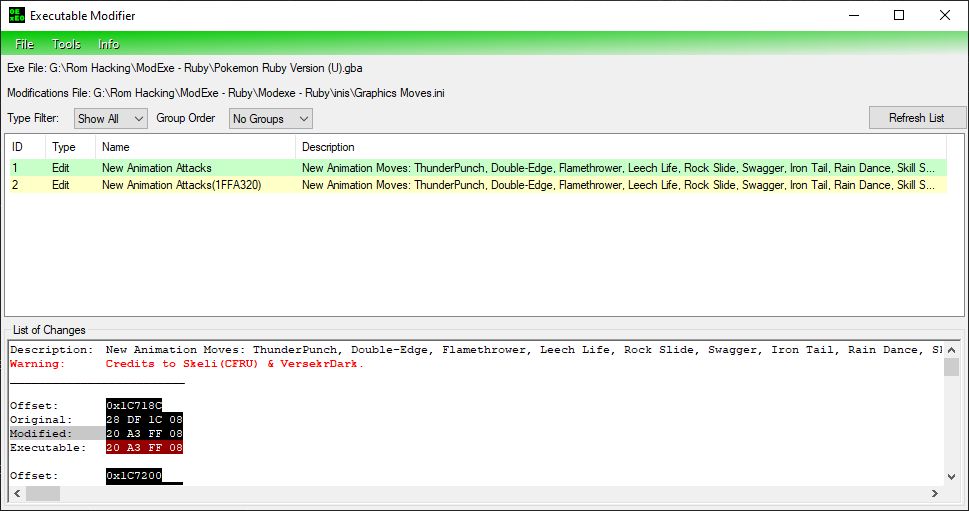The height and width of the screenshot is (511, 969).
Task: Click the Executable Modifier app icon
Action: tap(15, 16)
